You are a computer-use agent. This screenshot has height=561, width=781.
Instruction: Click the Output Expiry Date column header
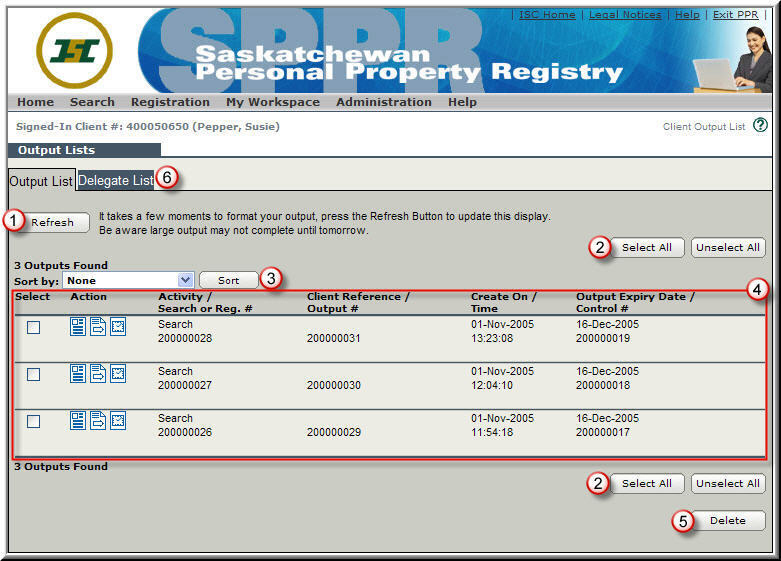pyautogui.click(x=635, y=302)
